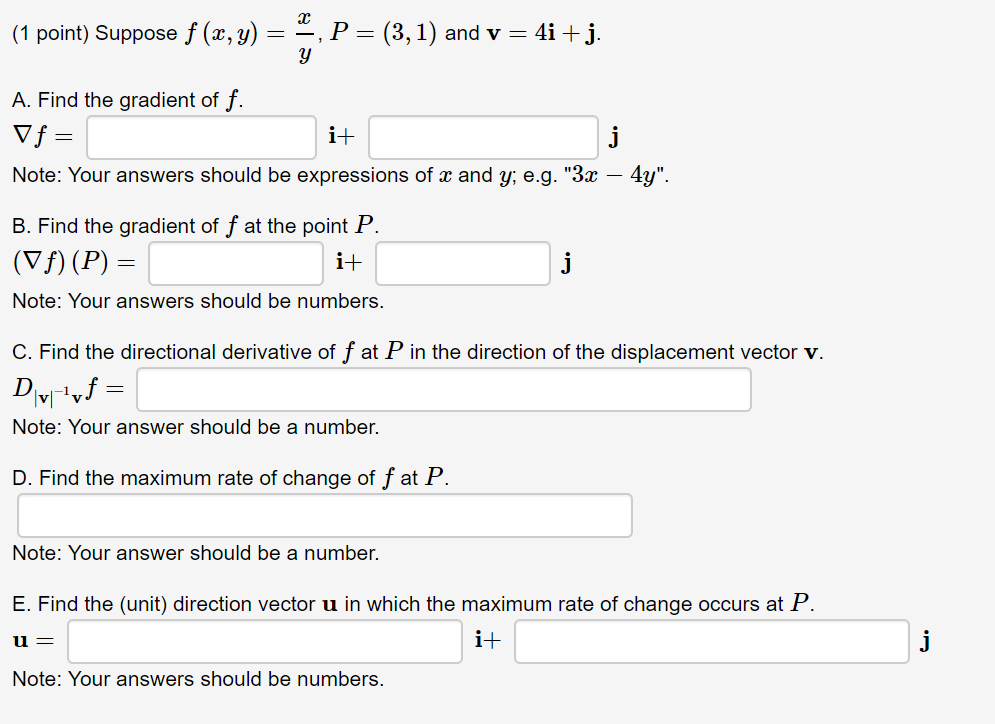Click the ∇f j-component answer box

[483, 137]
